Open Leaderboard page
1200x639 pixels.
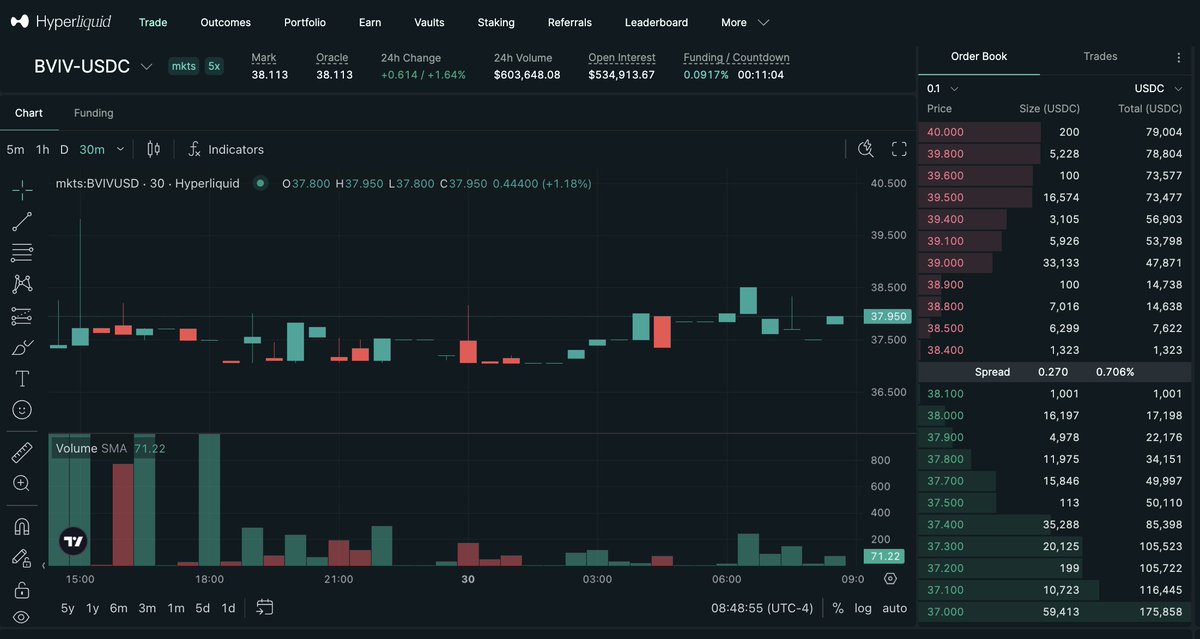point(656,22)
